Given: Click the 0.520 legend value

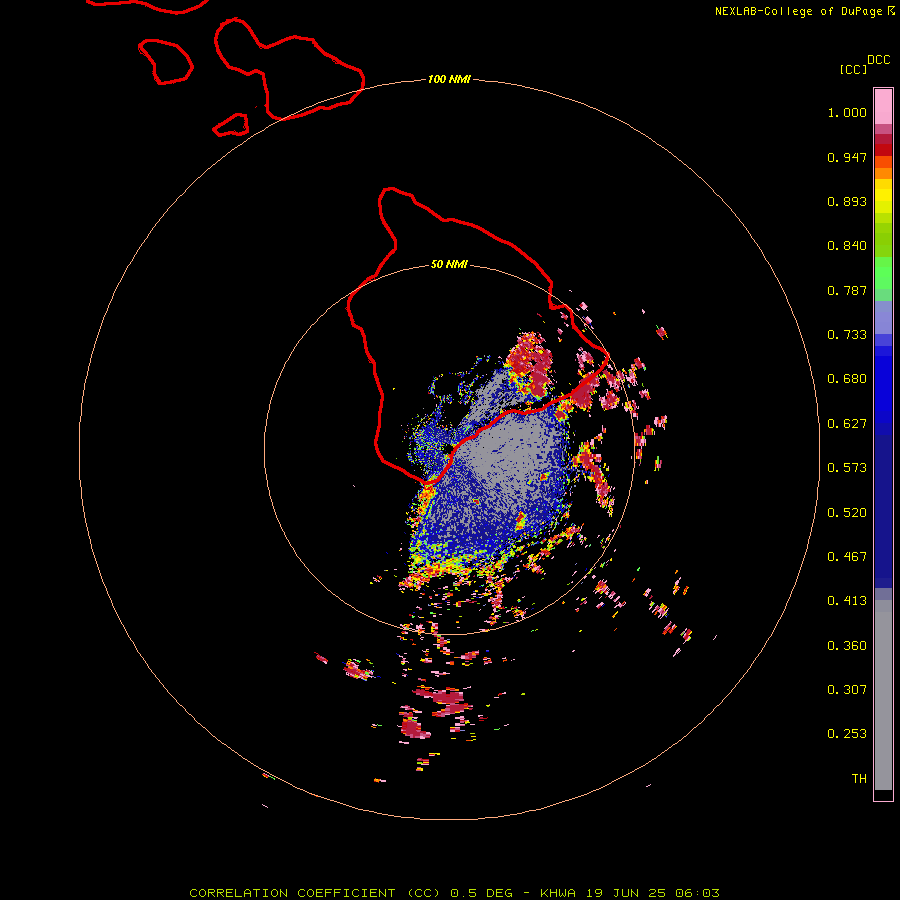Looking at the screenshot, I should (847, 513).
